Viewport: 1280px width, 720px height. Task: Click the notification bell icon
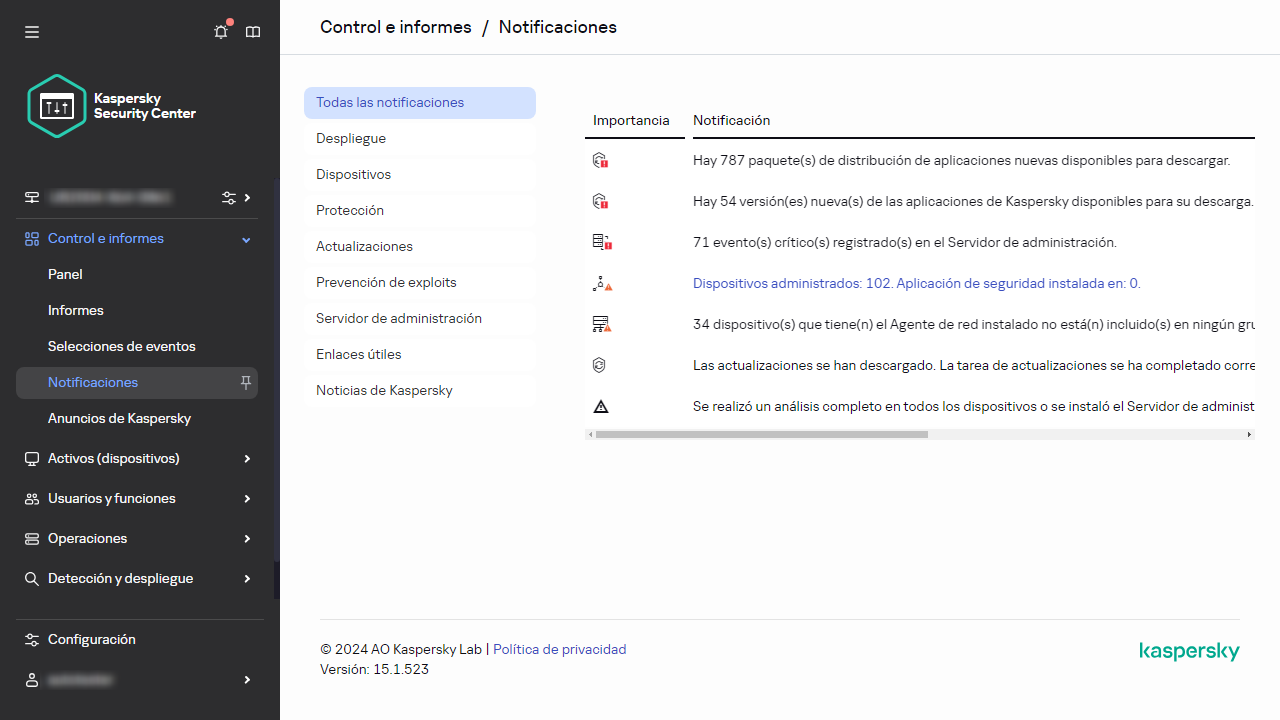click(x=221, y=32)
